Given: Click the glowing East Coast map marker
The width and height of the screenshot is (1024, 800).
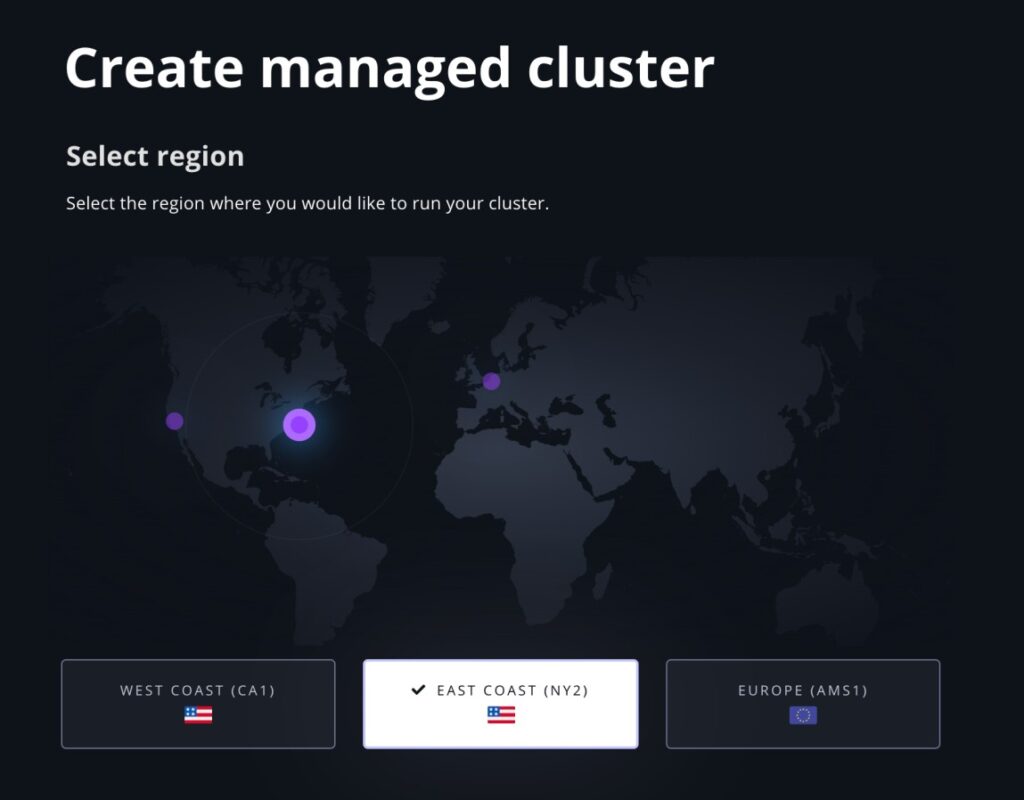Looking at the screenshot, I should (297, 425).
